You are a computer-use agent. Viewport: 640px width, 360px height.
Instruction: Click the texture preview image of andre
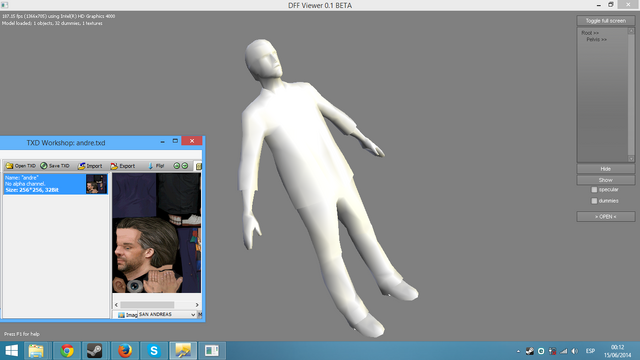[x=157, y=233]
